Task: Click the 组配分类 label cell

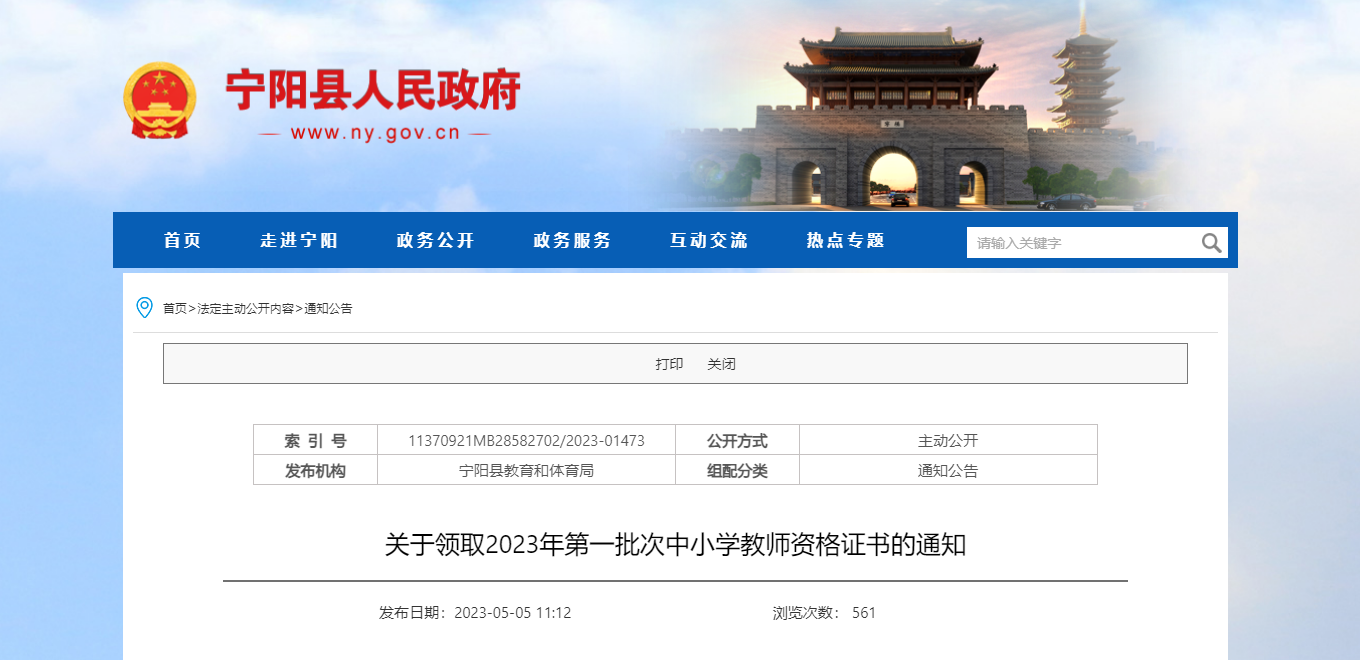Action: [737, 470]
